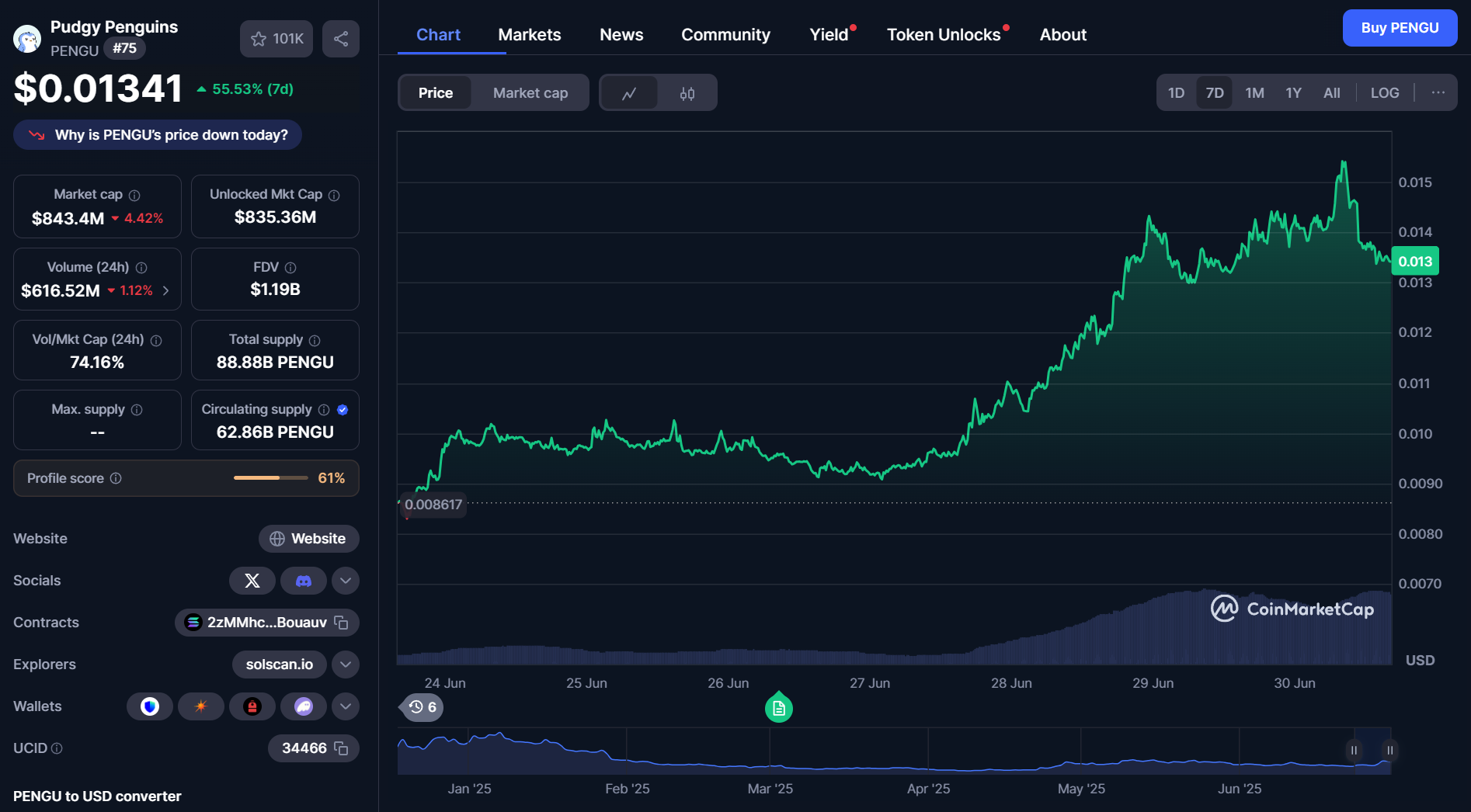Show Total supply info icon
Screen dimensions: 1471x812
point(315,340)
